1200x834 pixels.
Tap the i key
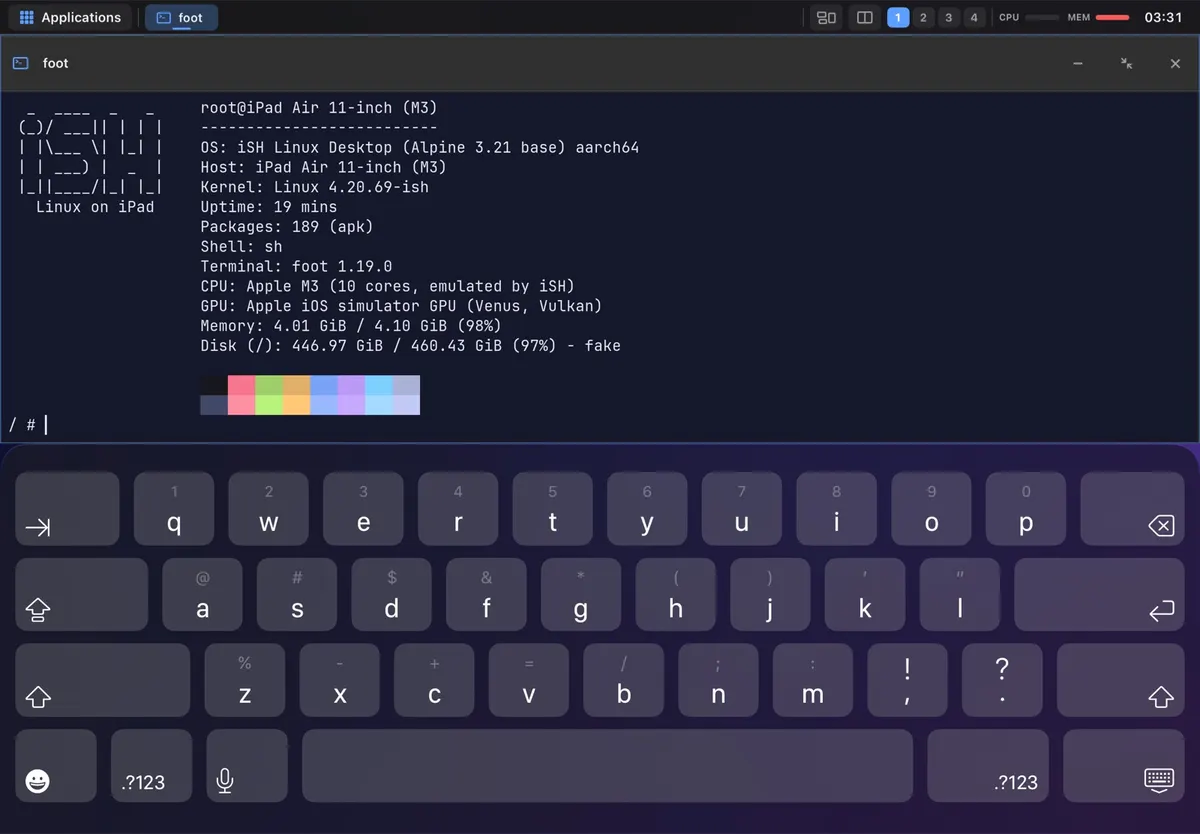pyautogui.click(x=836, y=509)
